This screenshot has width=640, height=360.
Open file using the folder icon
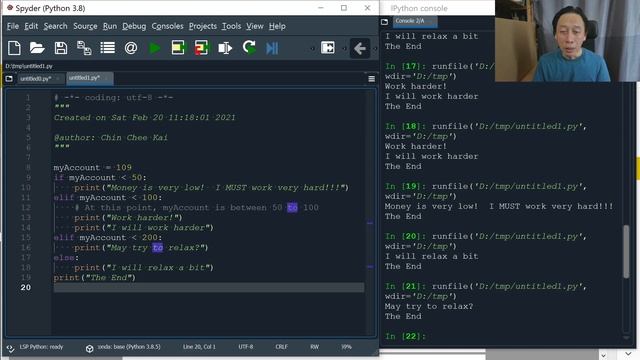(37, 48)
